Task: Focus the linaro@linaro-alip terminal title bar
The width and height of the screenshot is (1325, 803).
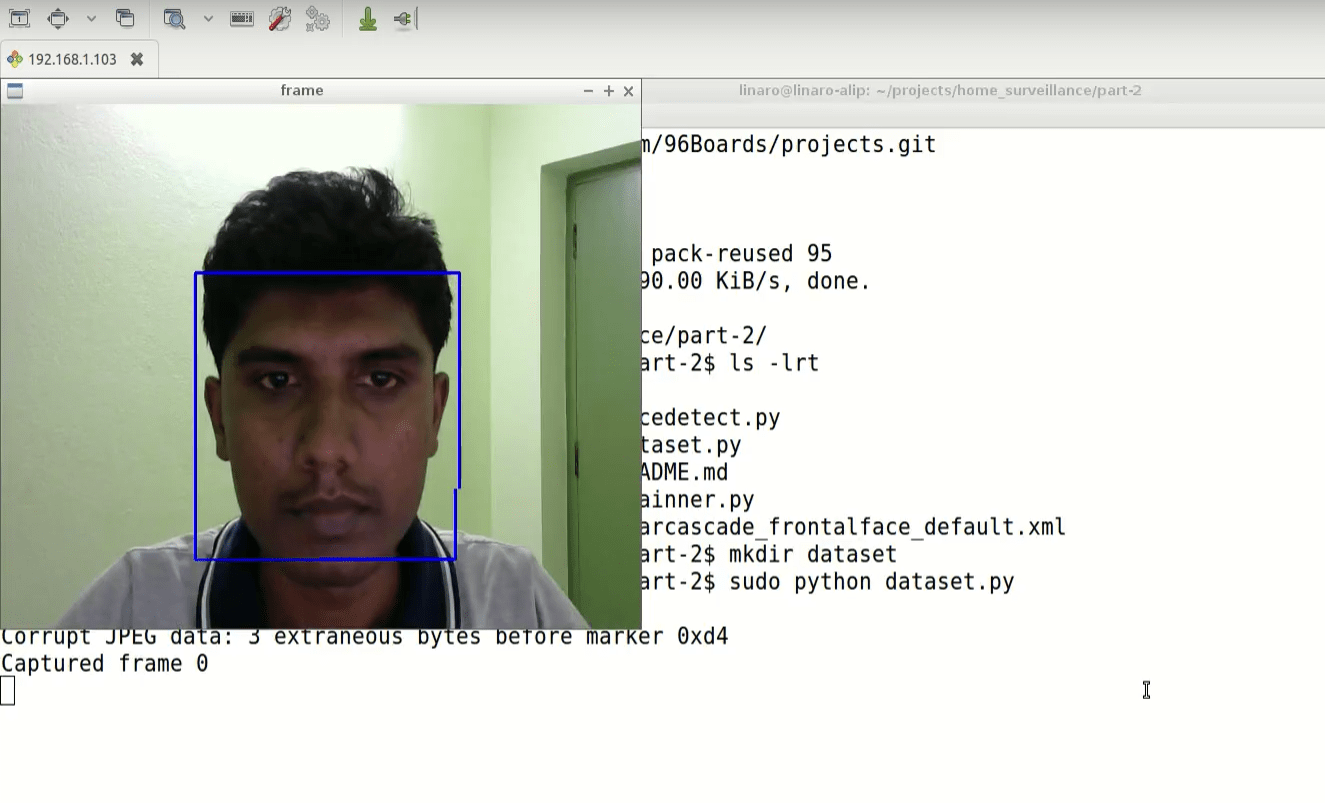Action: point(939,91)
